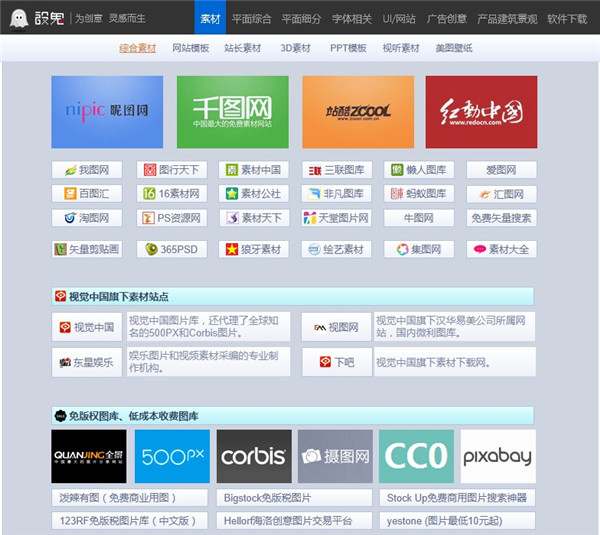Select 3D素材 sub-tab
The width and height of the screenshot is (600, 535).
[x=295, y=48]
